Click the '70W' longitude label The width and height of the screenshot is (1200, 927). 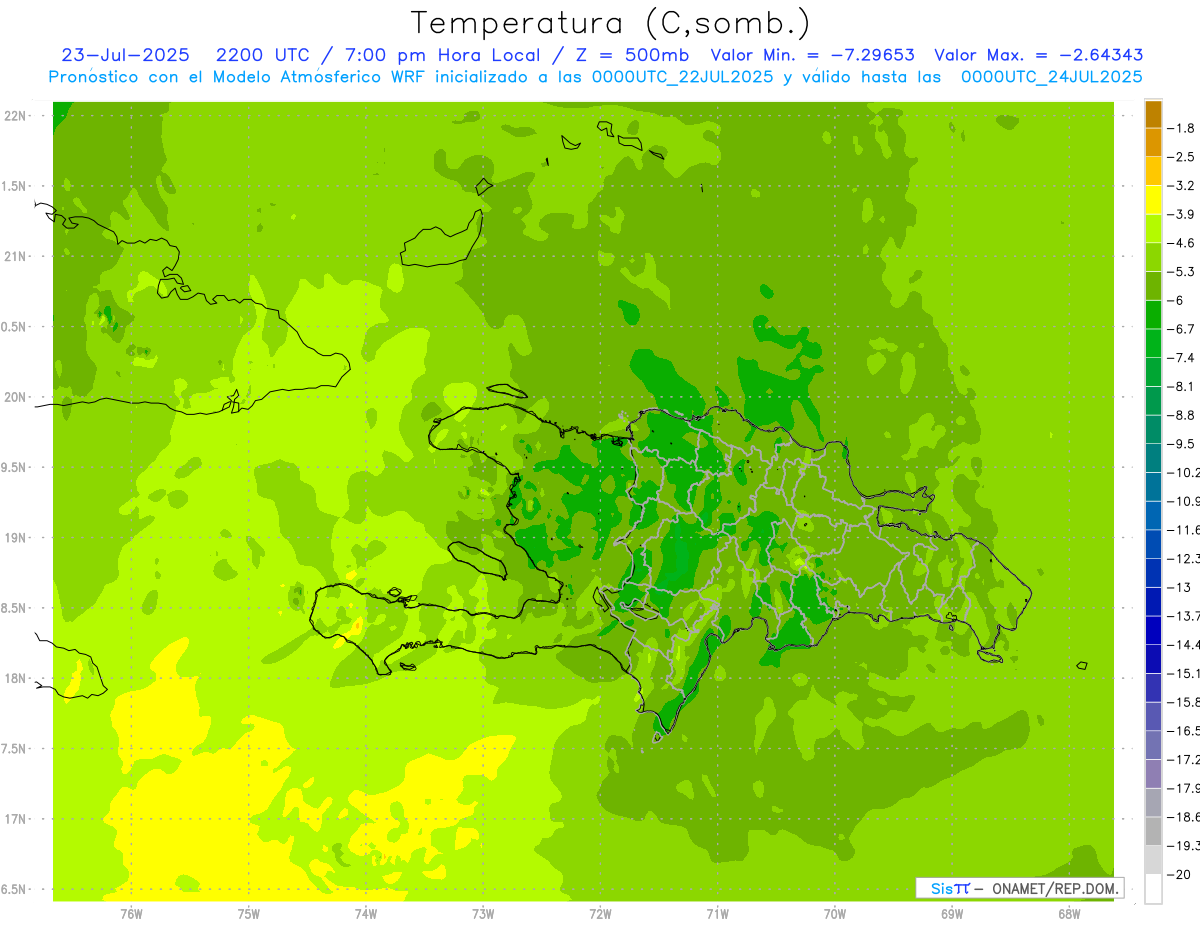835,914
